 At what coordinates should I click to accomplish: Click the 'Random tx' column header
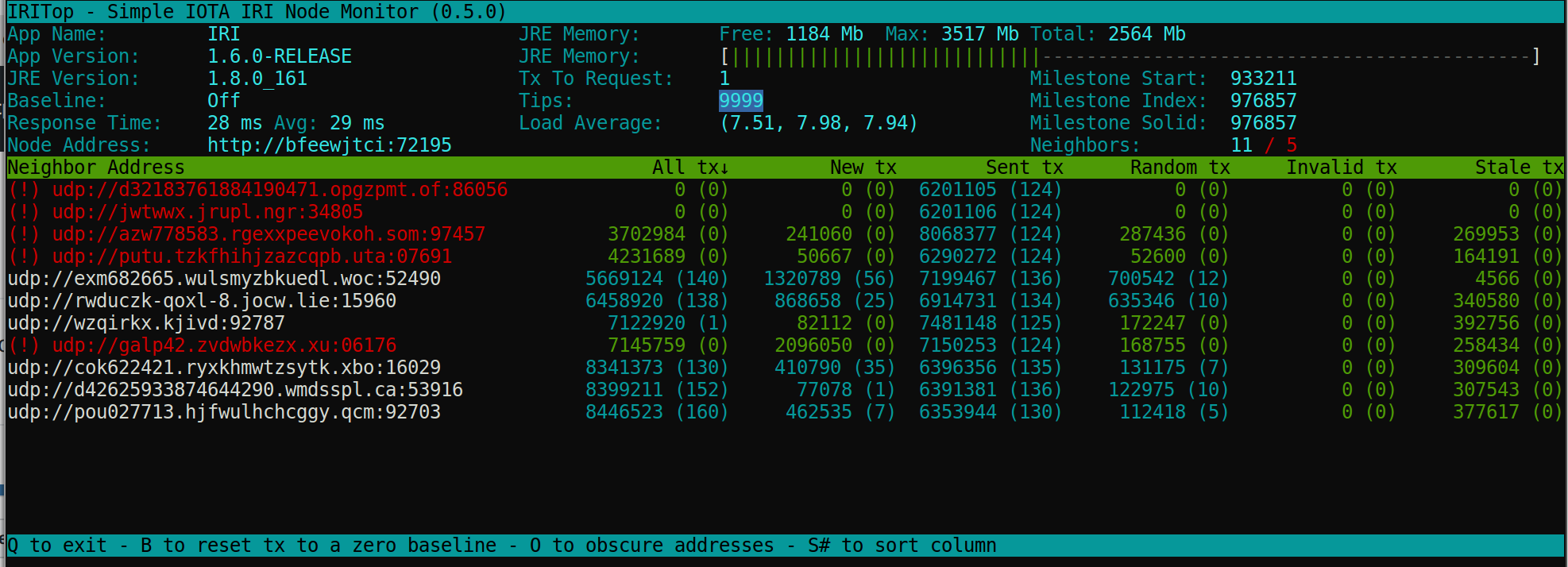click(1180, 168)
